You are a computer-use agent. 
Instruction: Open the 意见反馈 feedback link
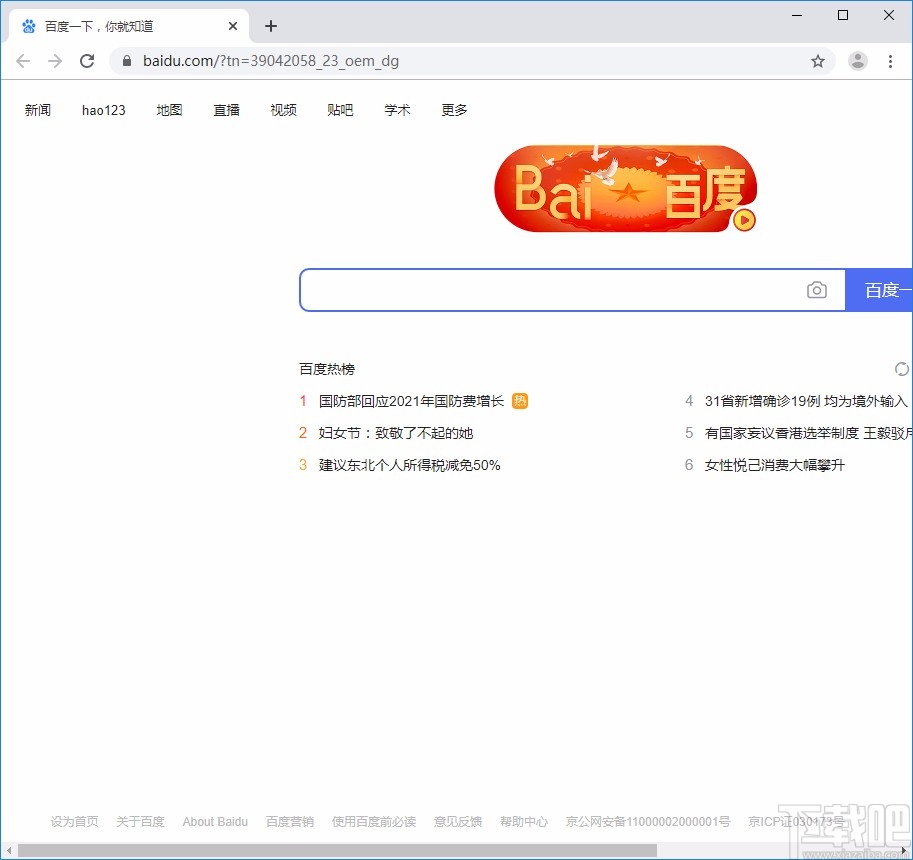pos(457,821)
